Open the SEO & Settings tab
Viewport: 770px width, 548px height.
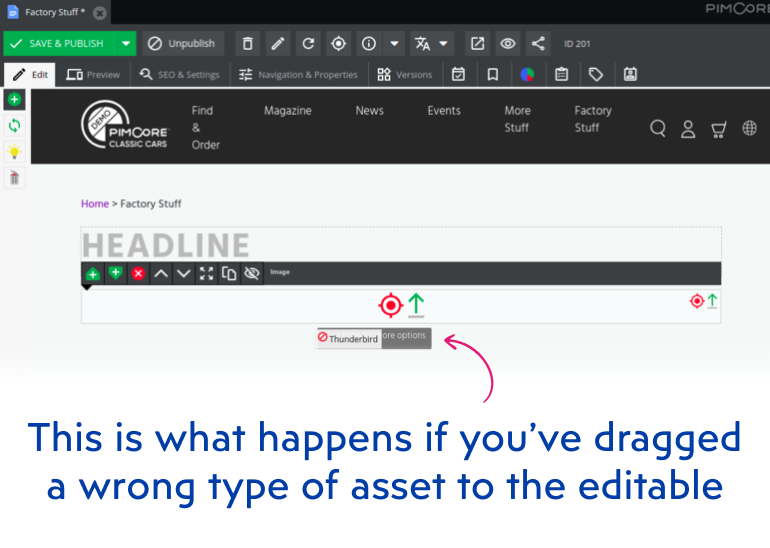[x=180, y=75]
